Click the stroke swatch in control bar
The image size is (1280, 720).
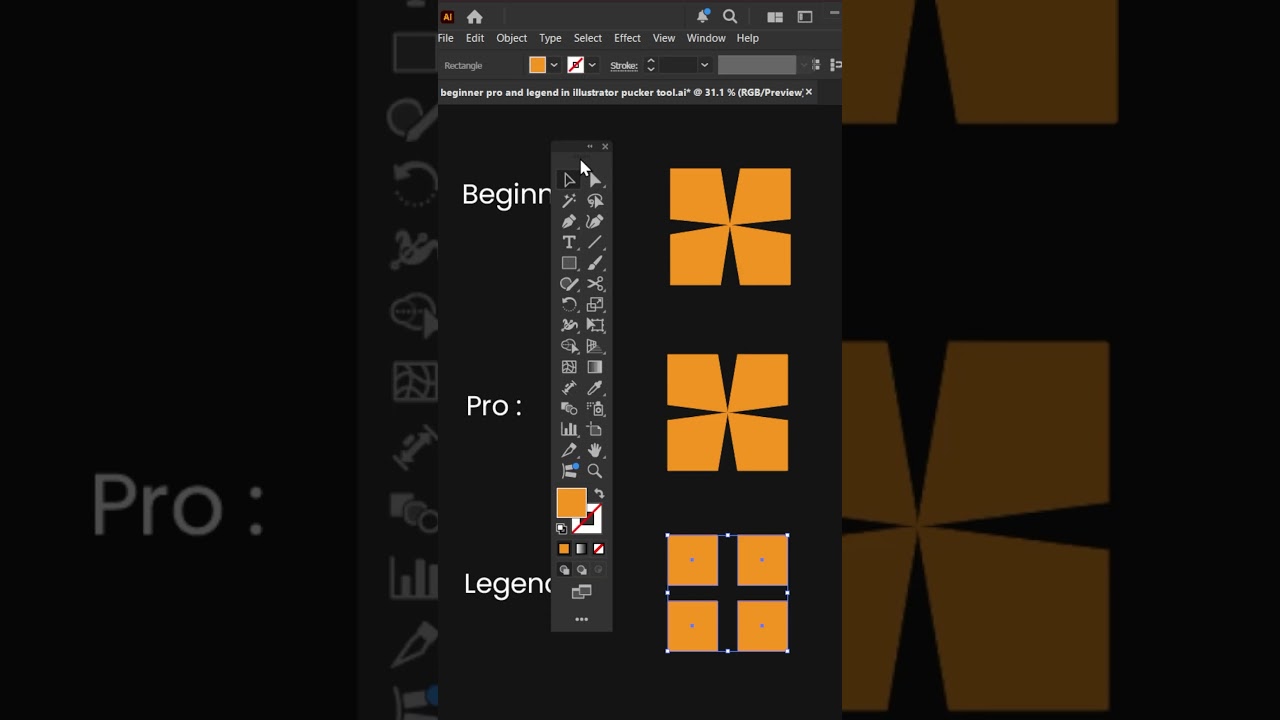pos(576,65)
